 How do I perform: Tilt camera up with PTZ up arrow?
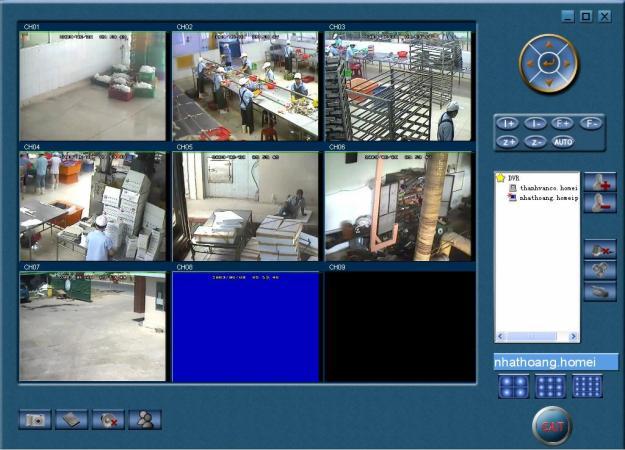point(549,44)
